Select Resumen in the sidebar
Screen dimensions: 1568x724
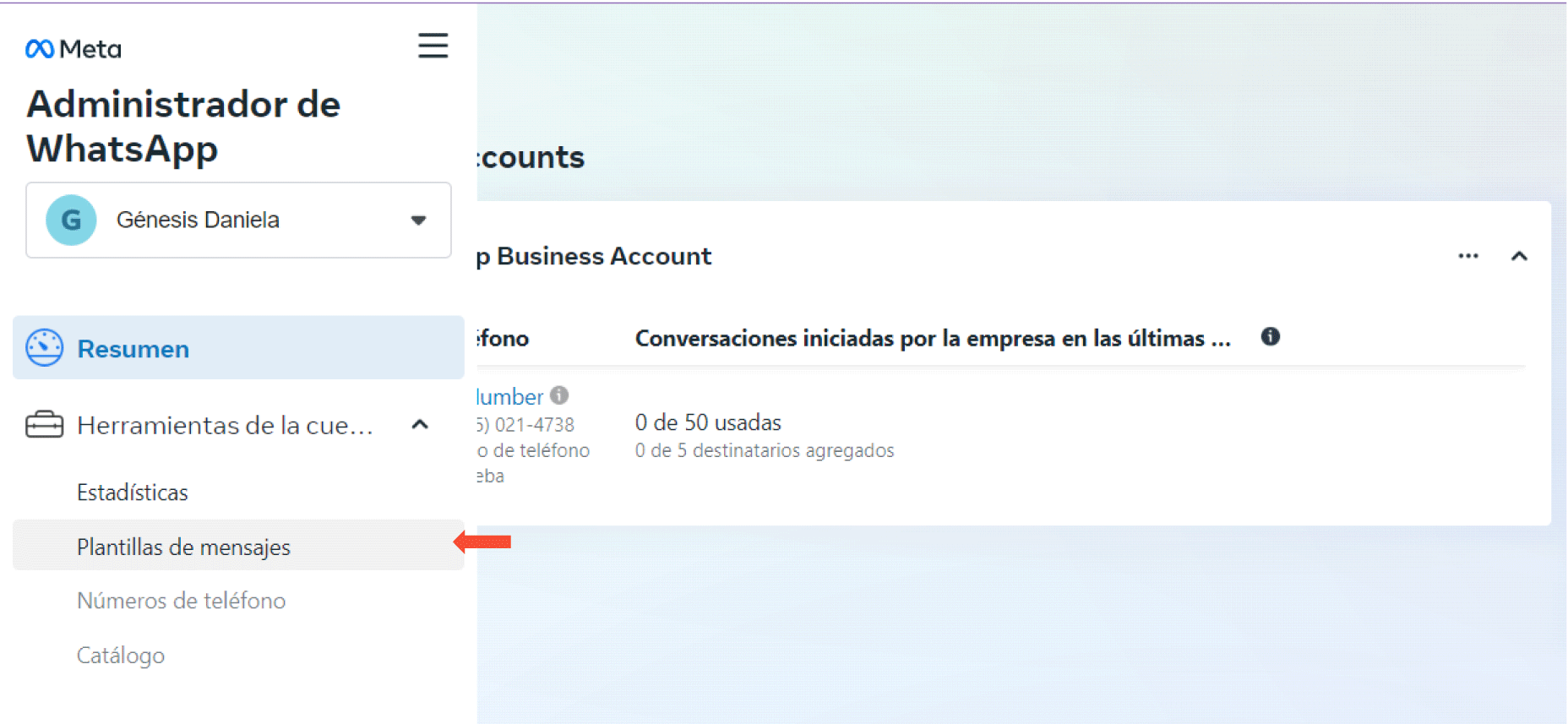pyautogui.click(x=238, y=348)
